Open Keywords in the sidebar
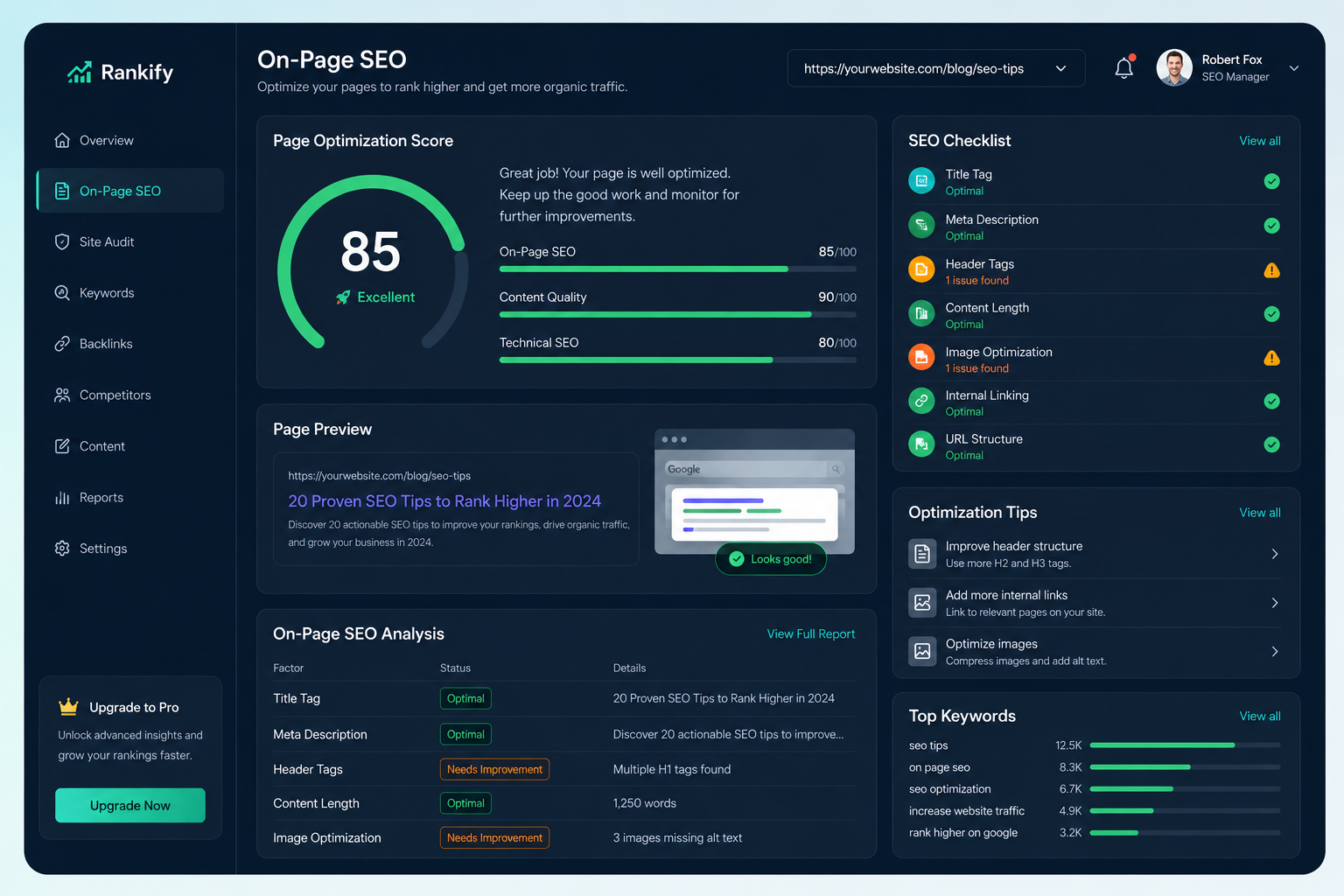Image resolution: width=1344 pixels, height=896 pixels. coord(129,293)
